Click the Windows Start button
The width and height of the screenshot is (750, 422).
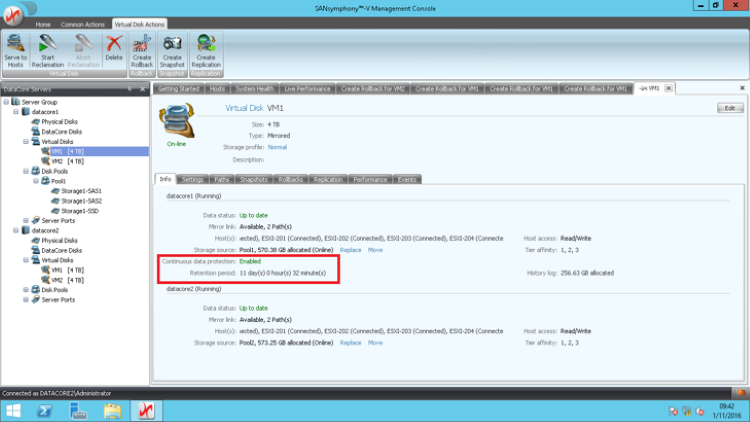pyautogui.click(x=14, y=411)
